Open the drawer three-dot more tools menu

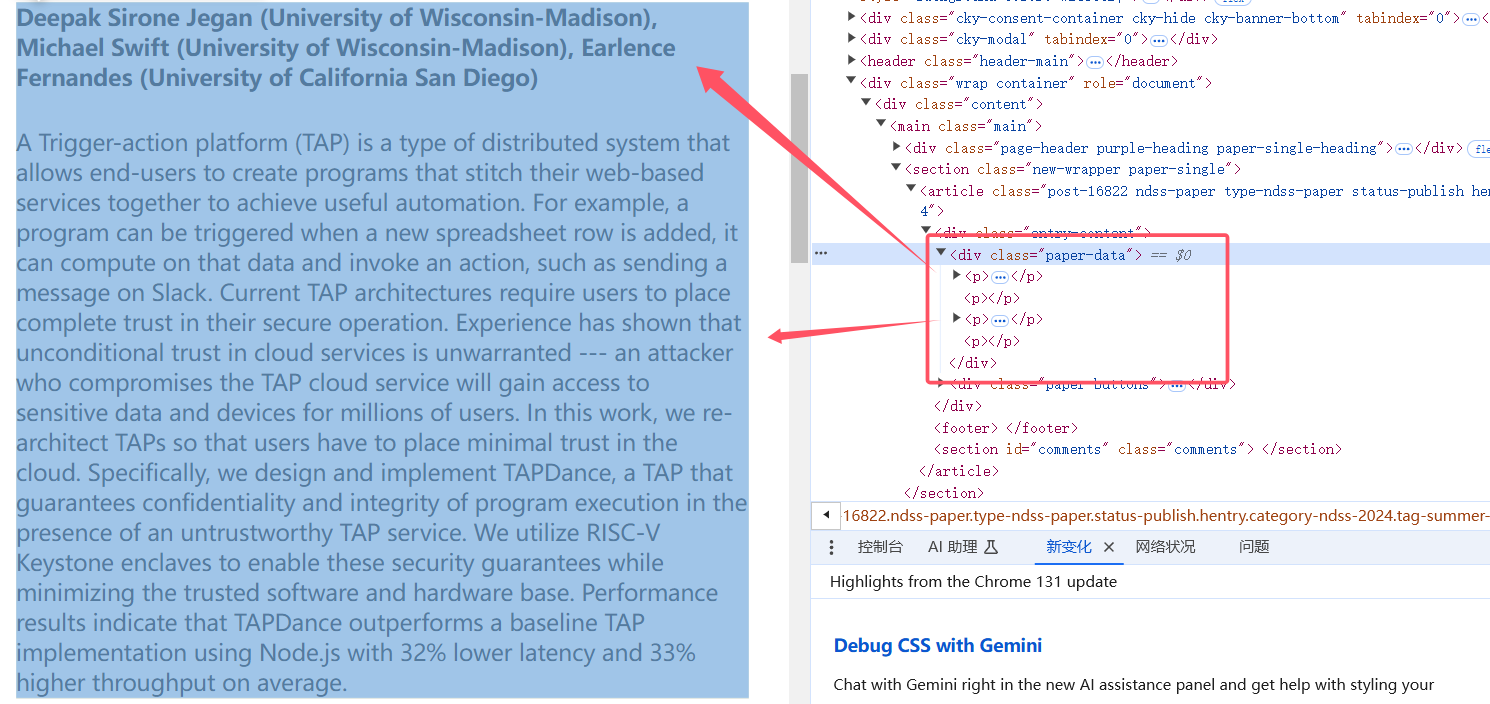click(831, 547)
